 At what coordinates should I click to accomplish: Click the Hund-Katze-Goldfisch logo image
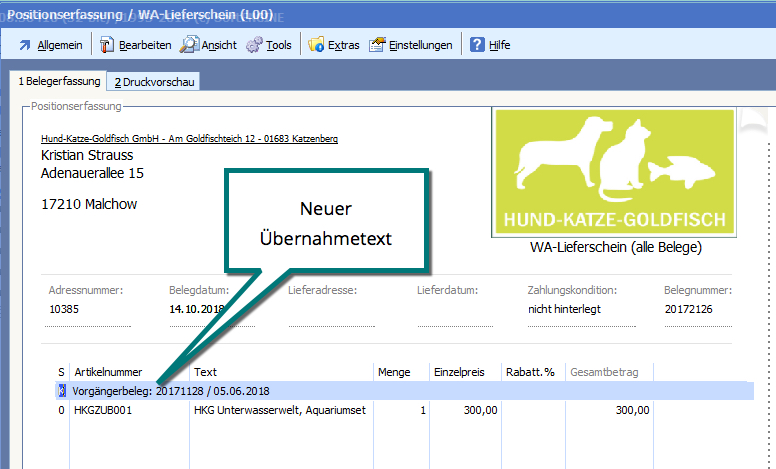click(614, 172)
